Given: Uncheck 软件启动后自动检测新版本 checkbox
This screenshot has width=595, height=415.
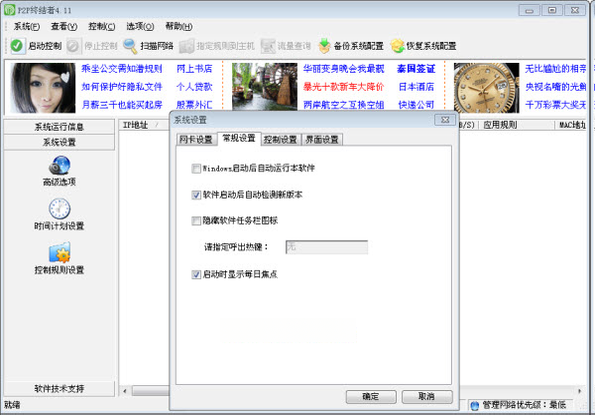Looking at the screenshot, I should (196, 195).
